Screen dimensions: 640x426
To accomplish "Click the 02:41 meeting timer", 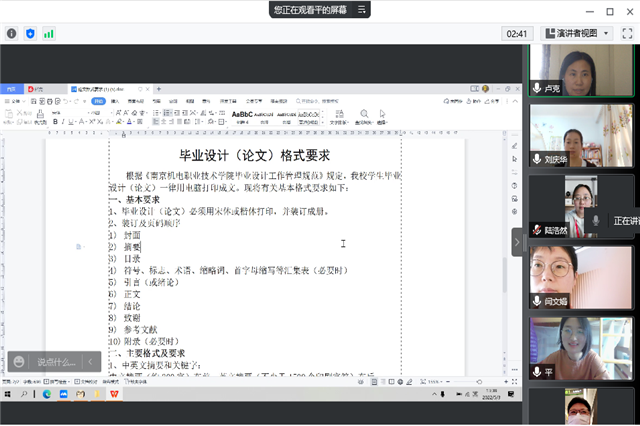I will (517, 33).
